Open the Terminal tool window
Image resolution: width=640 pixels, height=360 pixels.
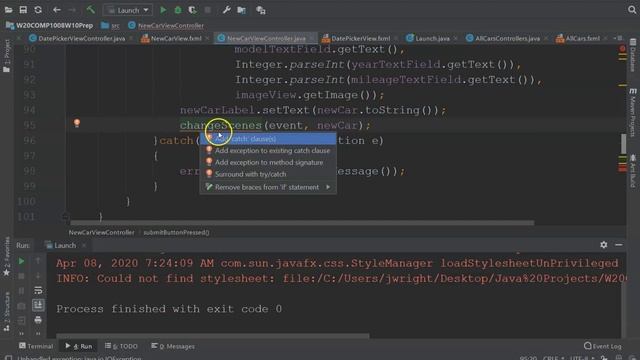pyautogui.click(x=36, y=346)
